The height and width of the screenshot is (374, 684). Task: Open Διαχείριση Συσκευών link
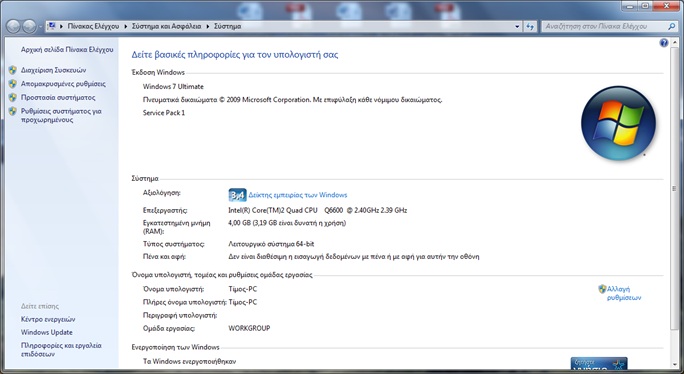point(54,70)
